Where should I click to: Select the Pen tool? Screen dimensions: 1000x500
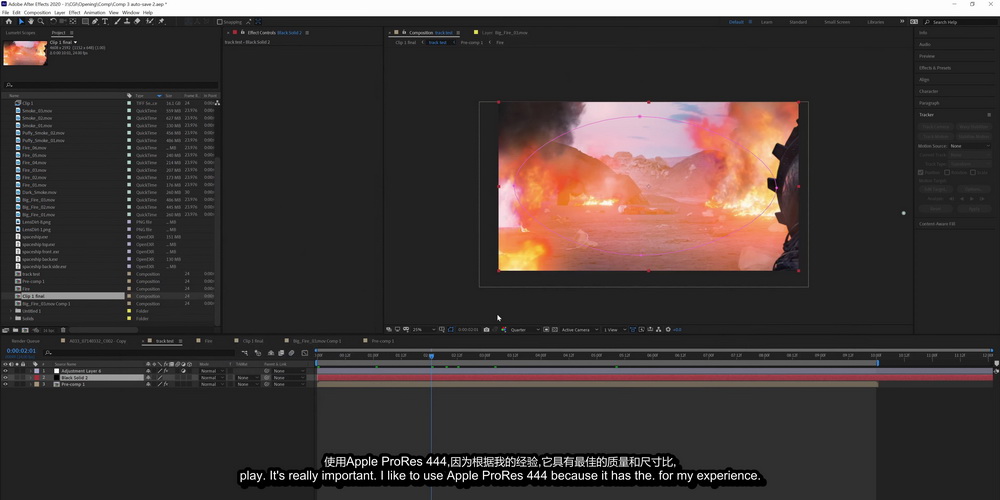coord(94,22)
